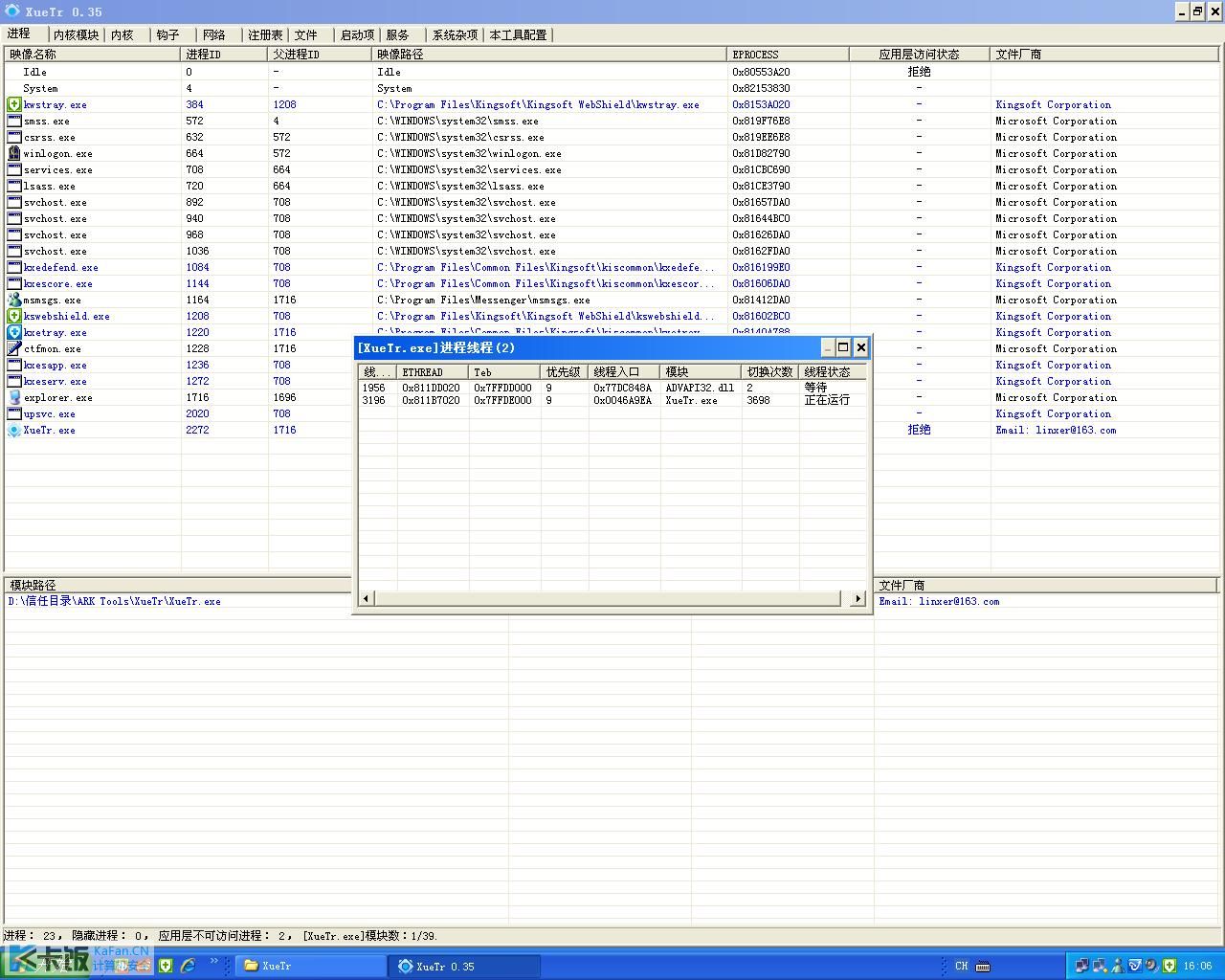Select thread row 1956
This screenshot has height=980, width=1225.
pos(612,388)
